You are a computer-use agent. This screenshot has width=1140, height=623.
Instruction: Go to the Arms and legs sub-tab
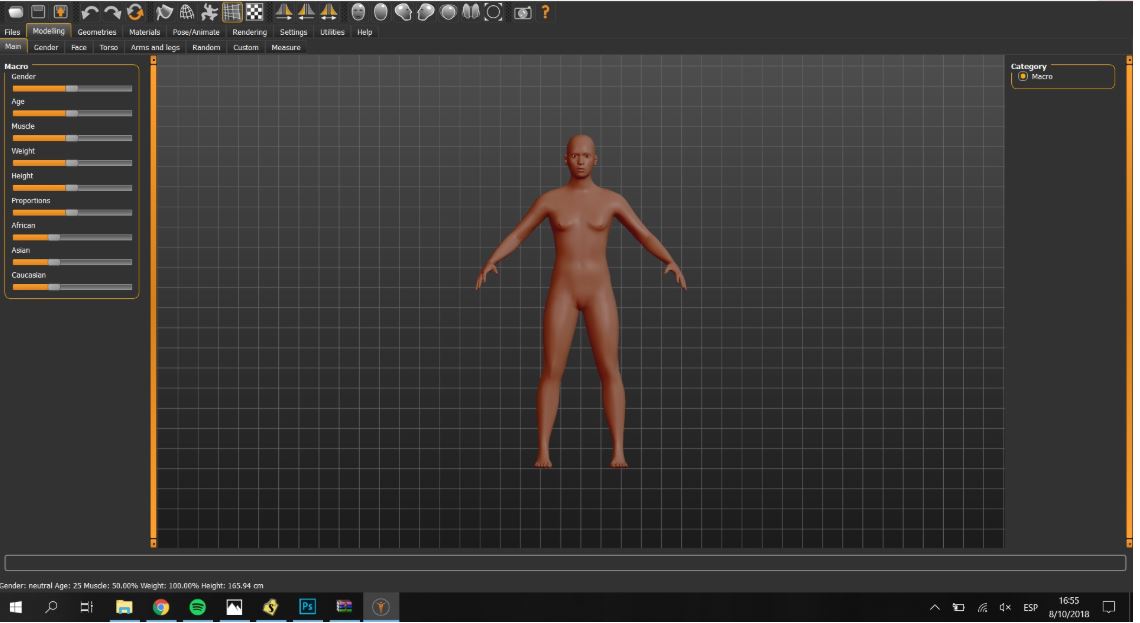pyautogui.click(x=155, y=47)
